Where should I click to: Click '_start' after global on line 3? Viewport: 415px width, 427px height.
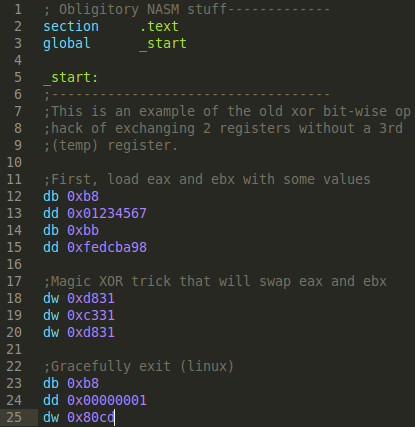pyautogui.click(x=163, y=44)
